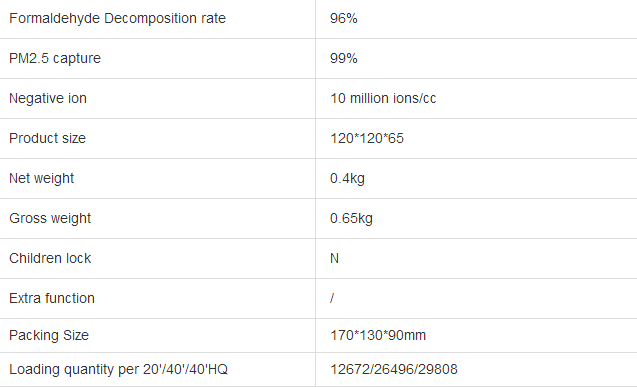
Task: Select the N value for Children lock
Action: point(334,258)
